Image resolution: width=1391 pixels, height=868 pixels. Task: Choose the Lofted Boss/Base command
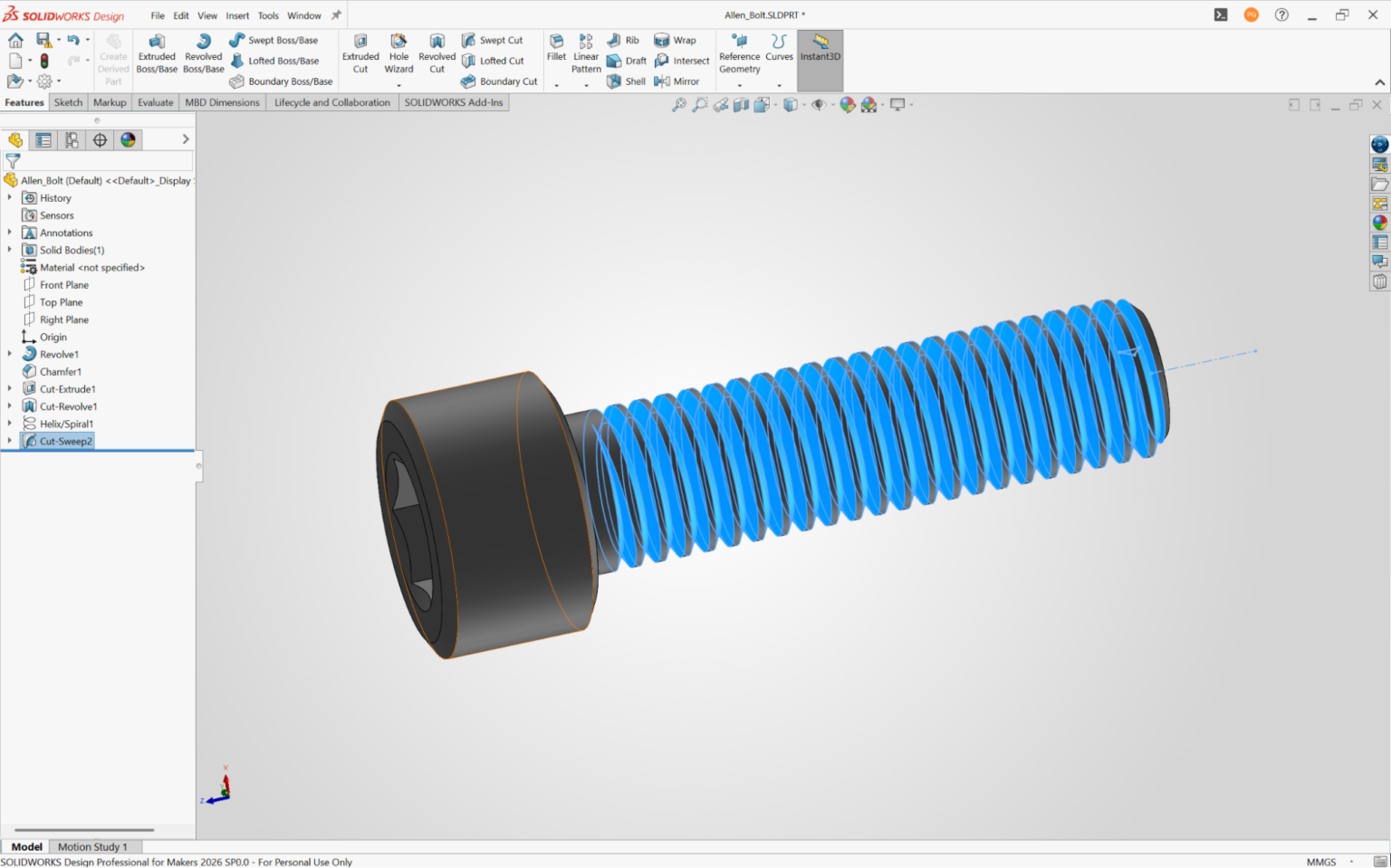click(274, 61)
